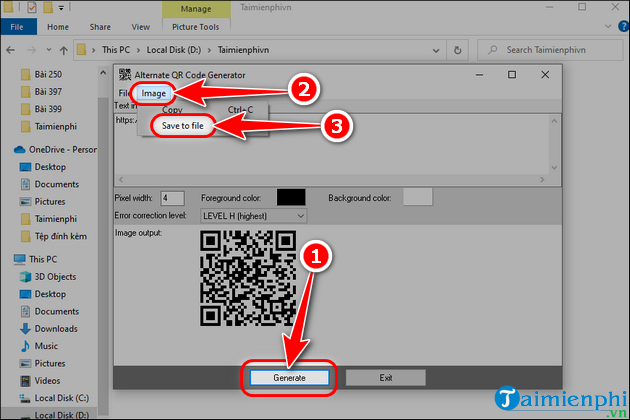Refresh the Explorer folder view
The image size is (630, 420).
pos(457,50)
